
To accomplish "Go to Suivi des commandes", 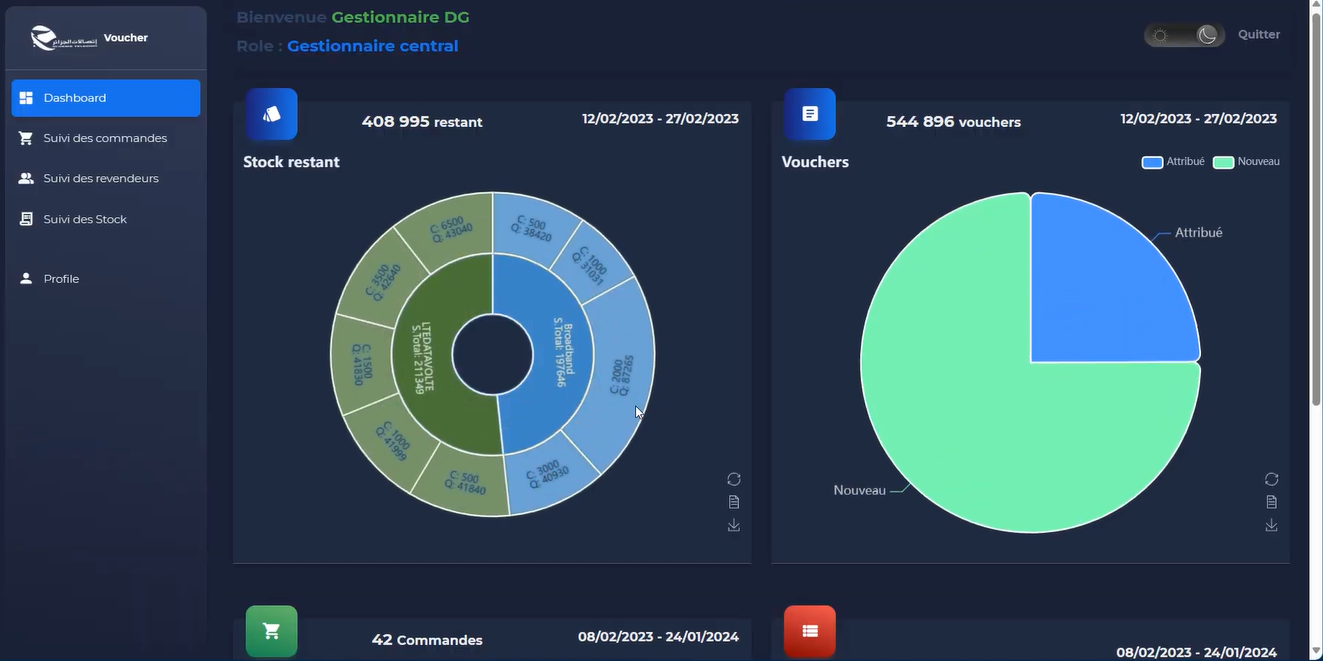I will click(105, 138).
